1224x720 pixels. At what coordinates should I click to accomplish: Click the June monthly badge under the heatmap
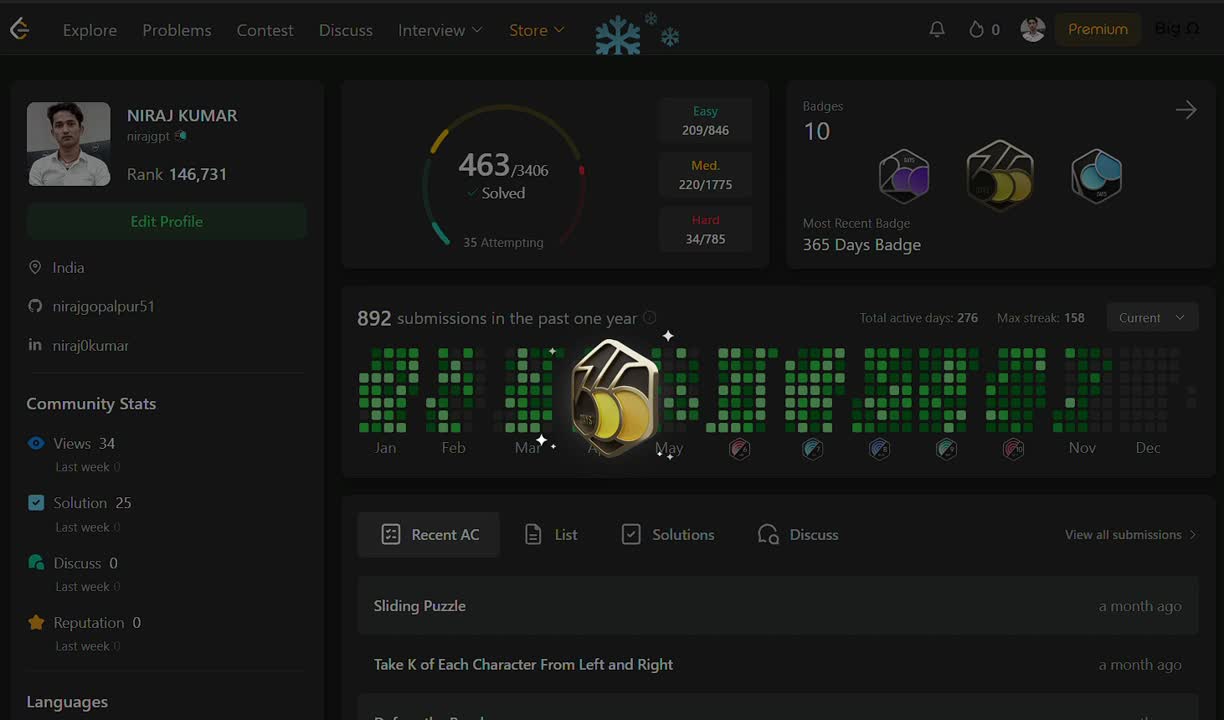point(739,448)
